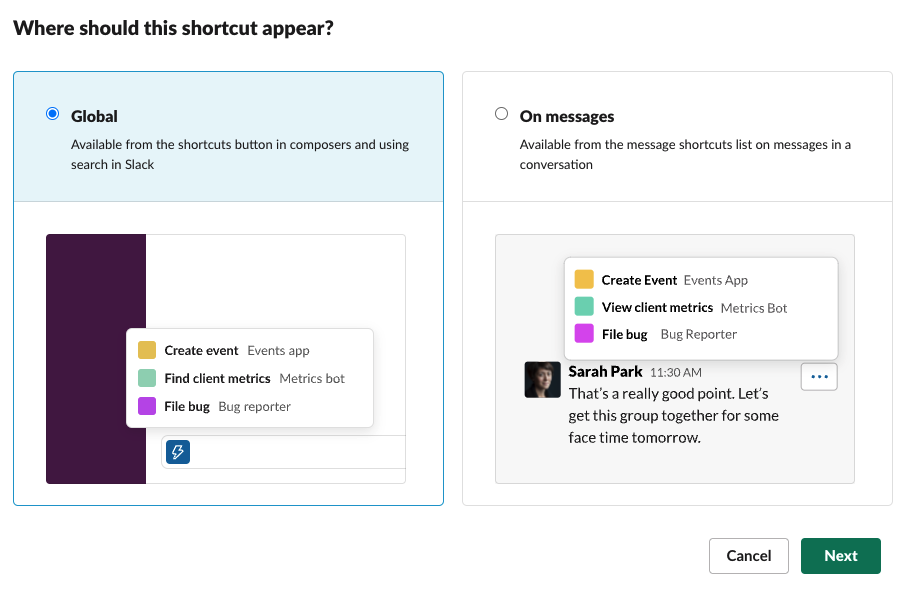
Task: Choose Find client metrics from shortcut list
Action: point(241,378)
